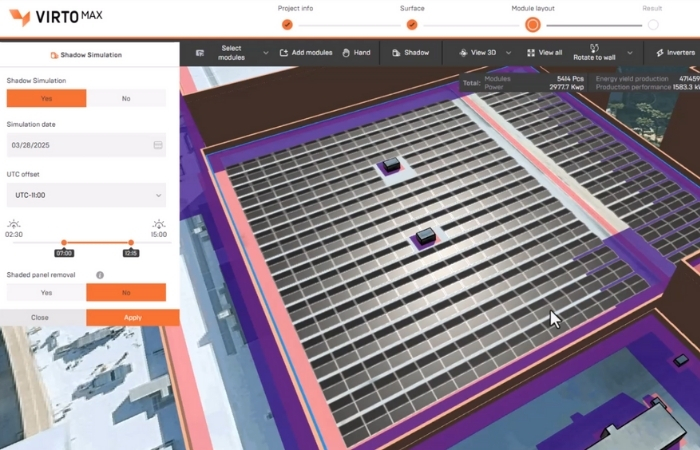700x450 pixels.
Task: Go to the Result step
Action: pyautogui.click(x=653, y=24)
